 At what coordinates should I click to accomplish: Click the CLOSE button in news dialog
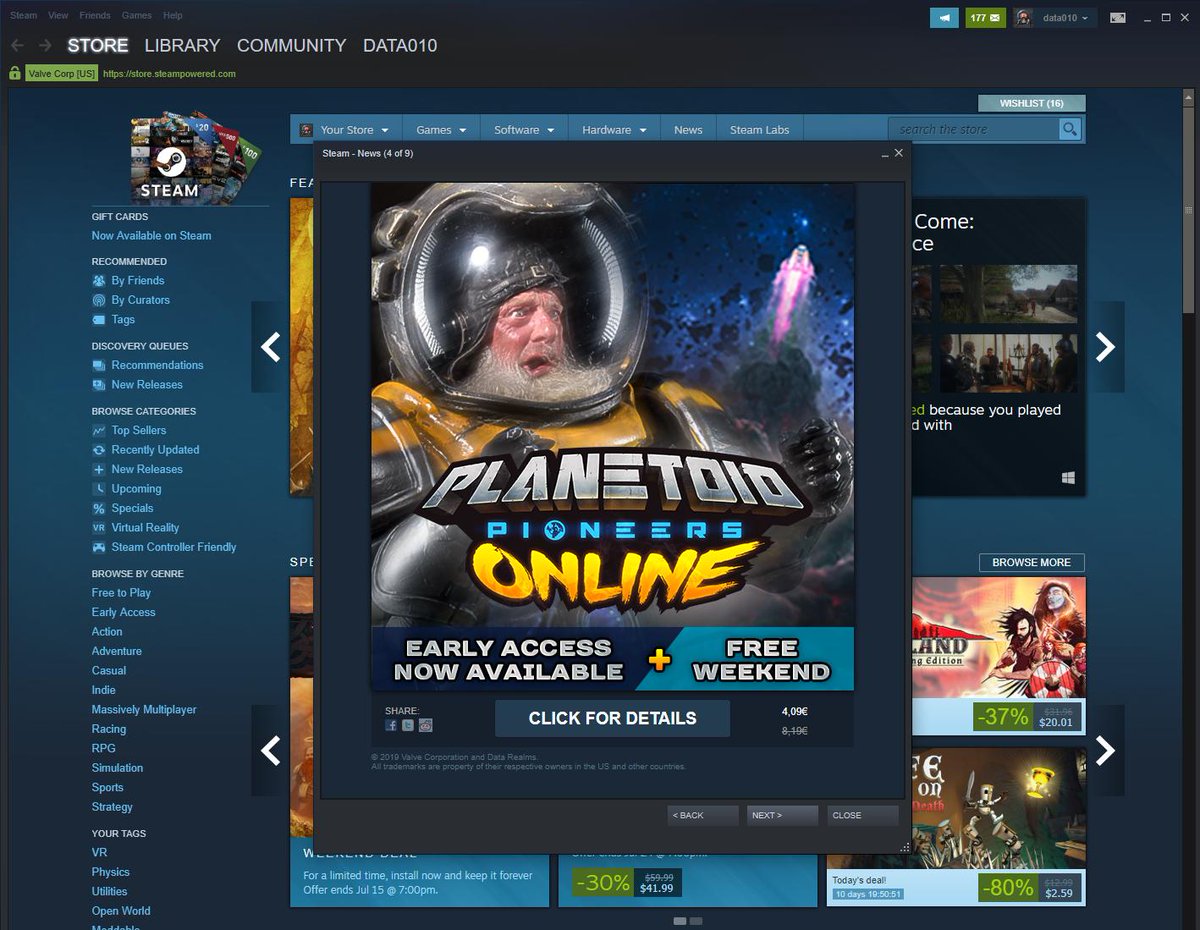(863, 815)
